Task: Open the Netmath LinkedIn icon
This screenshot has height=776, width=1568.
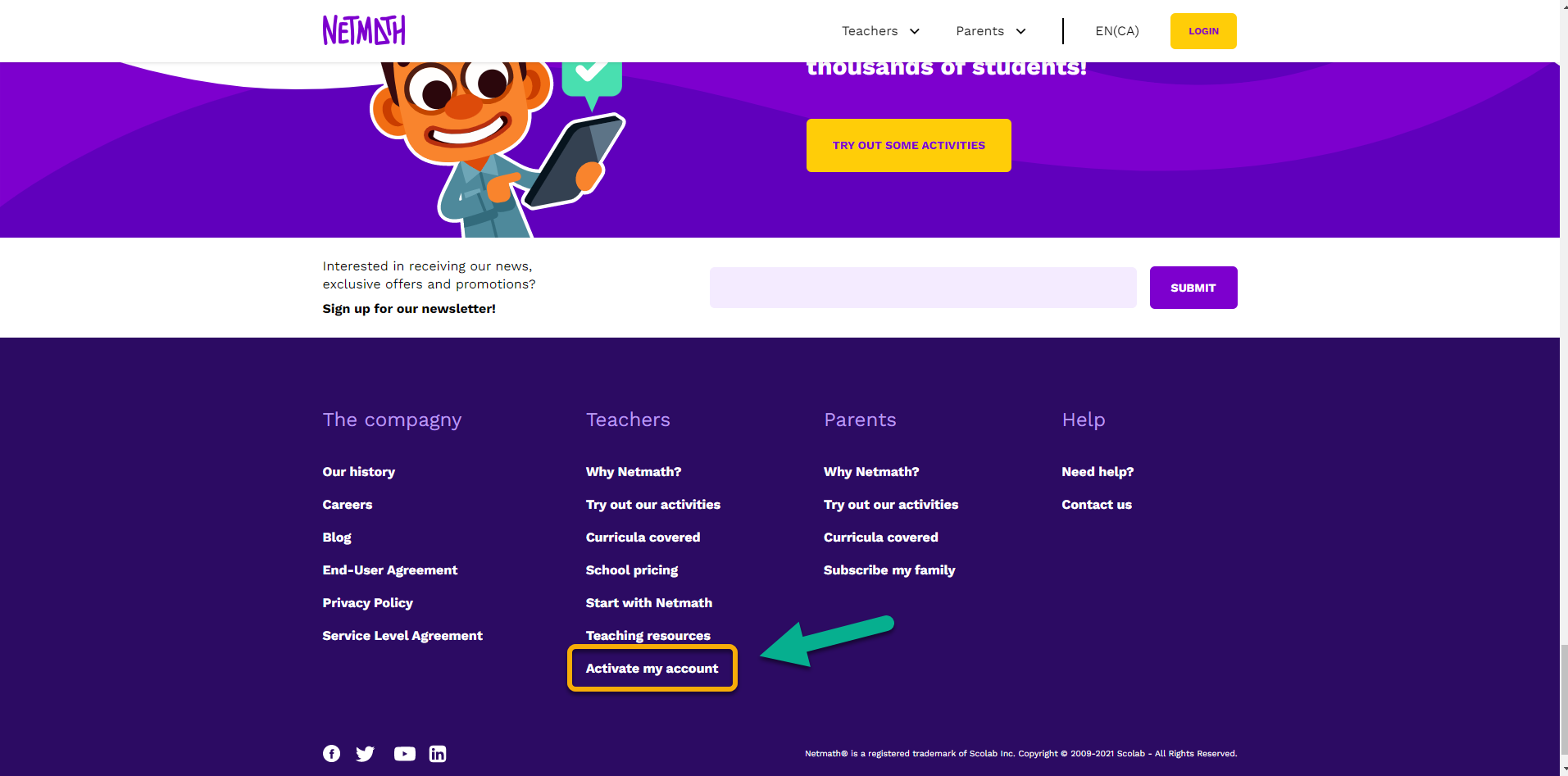Action: tap(438, 754)
